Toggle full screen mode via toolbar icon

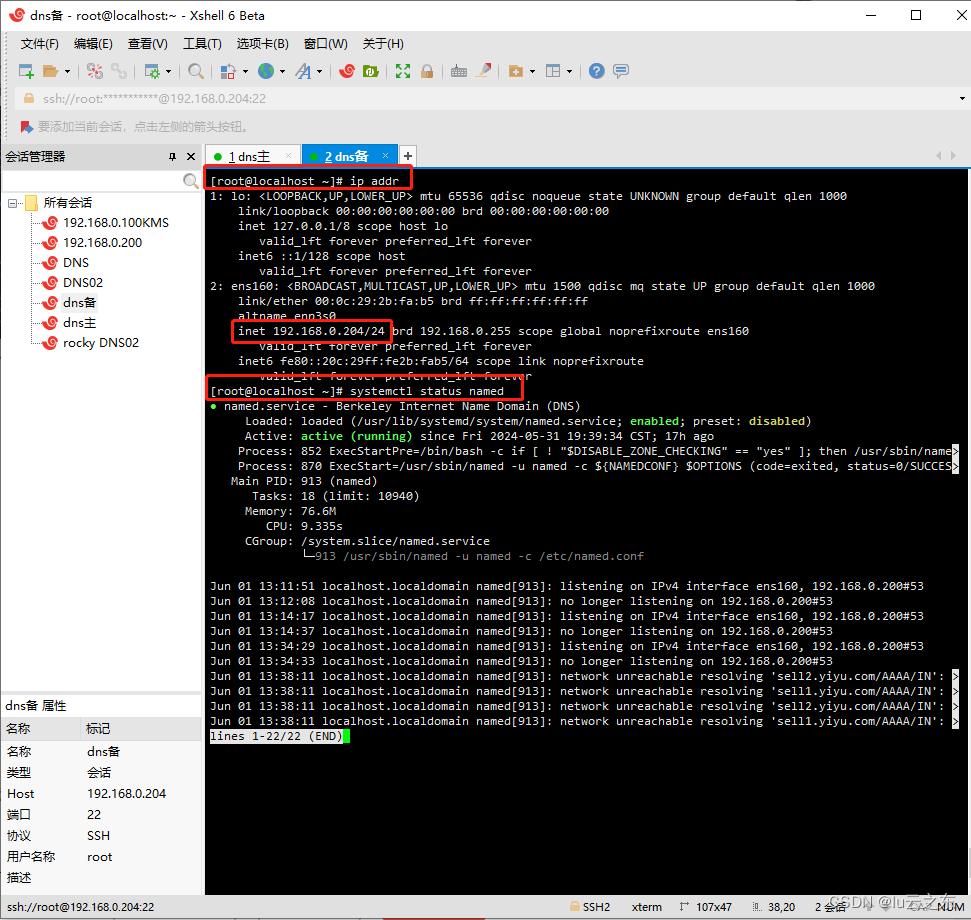tap(403, 71)
